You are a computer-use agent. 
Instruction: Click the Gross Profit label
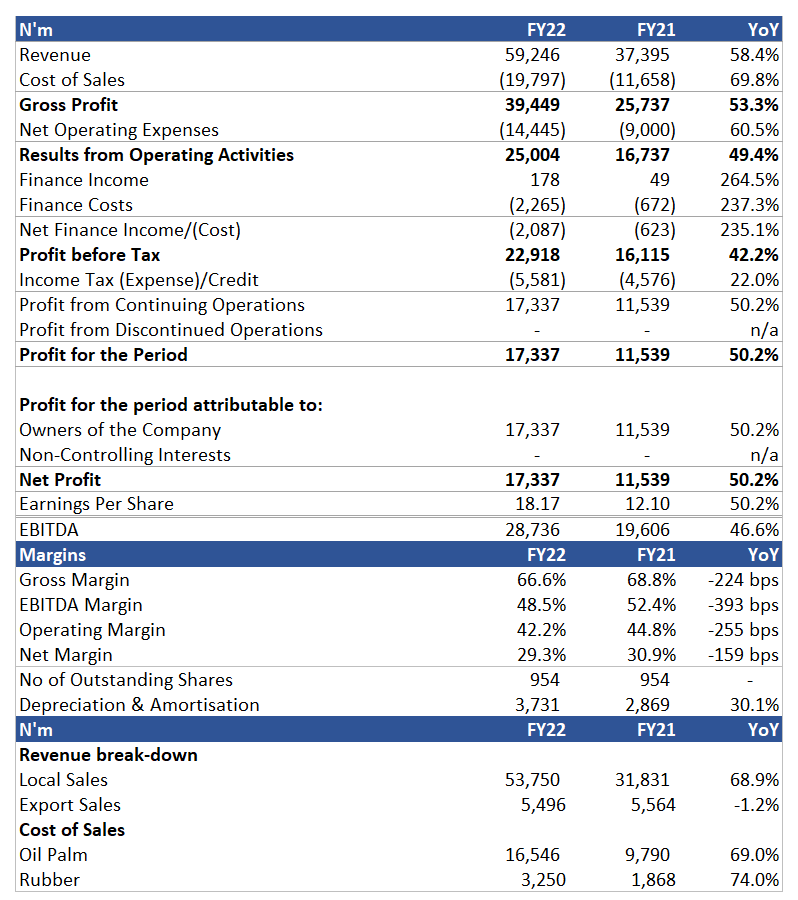click(68, 105)
